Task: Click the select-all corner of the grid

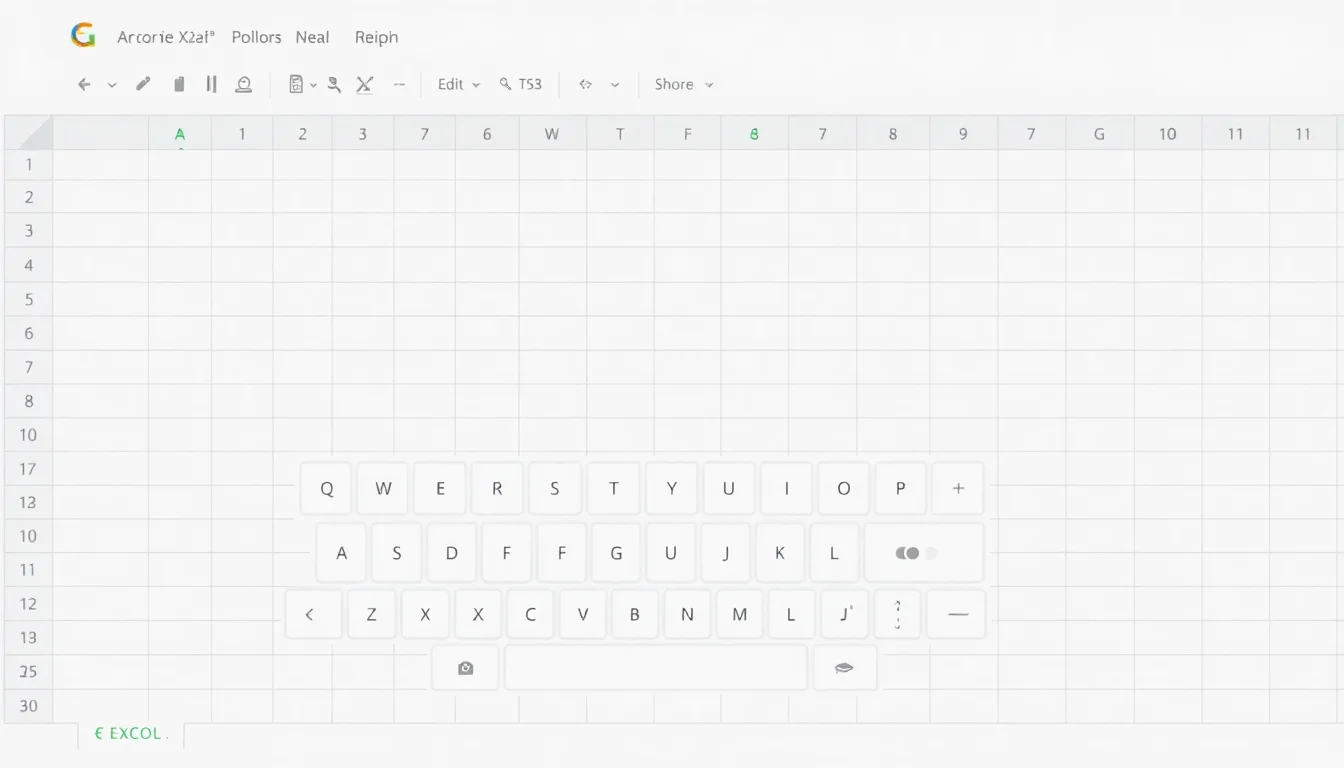Action: point(28,133)
